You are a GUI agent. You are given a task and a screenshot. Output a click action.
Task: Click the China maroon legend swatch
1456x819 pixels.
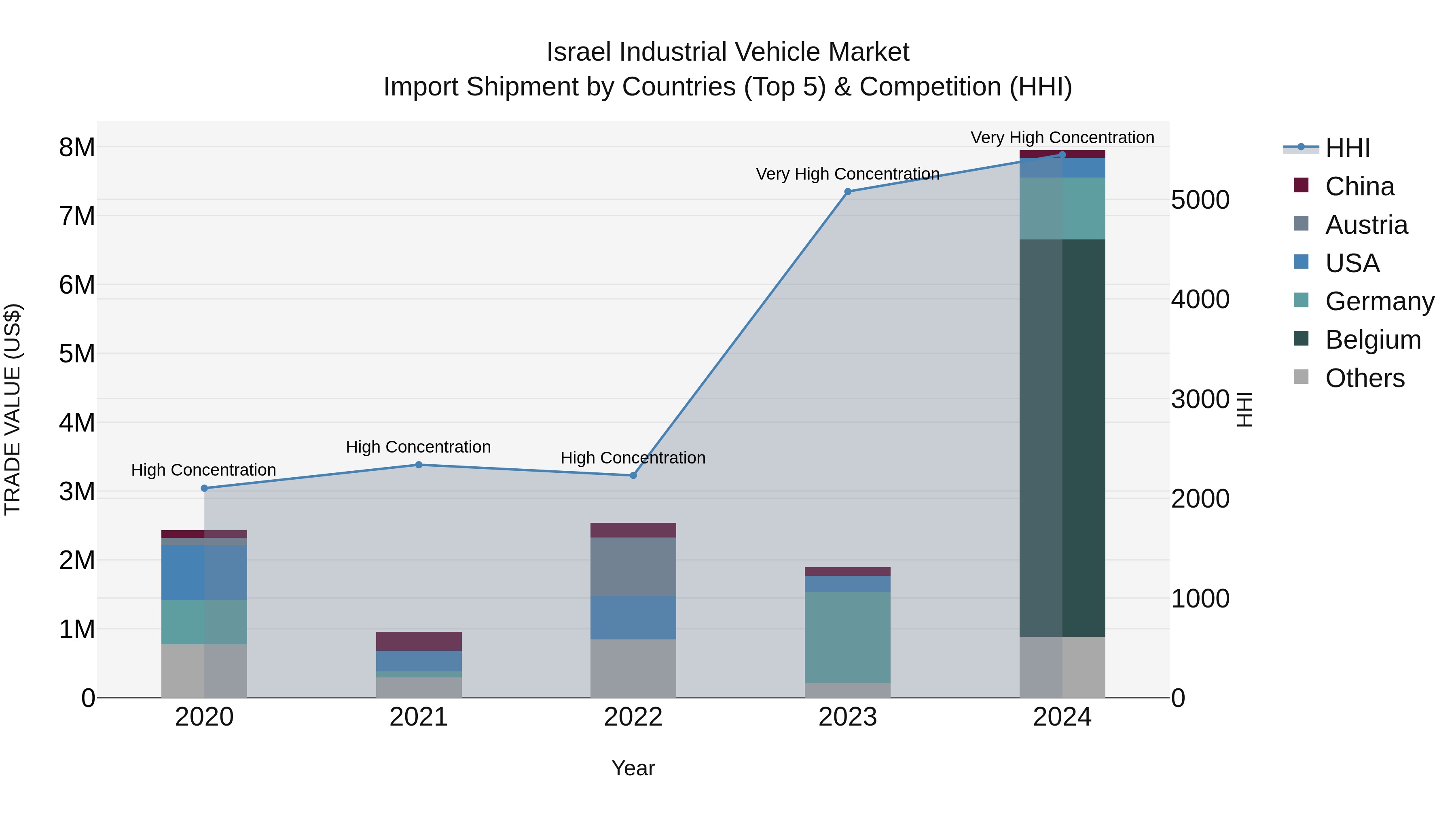(x=1301, y=185)
